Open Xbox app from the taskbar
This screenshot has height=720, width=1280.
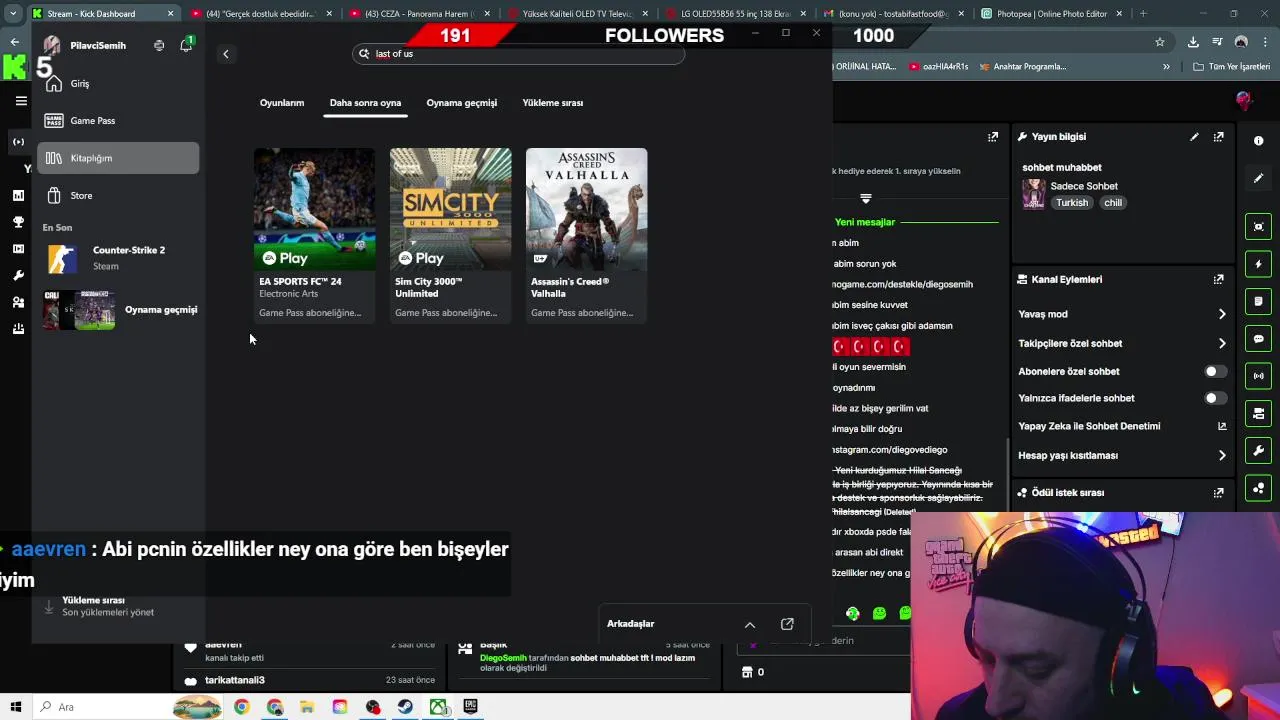(438, 707)
